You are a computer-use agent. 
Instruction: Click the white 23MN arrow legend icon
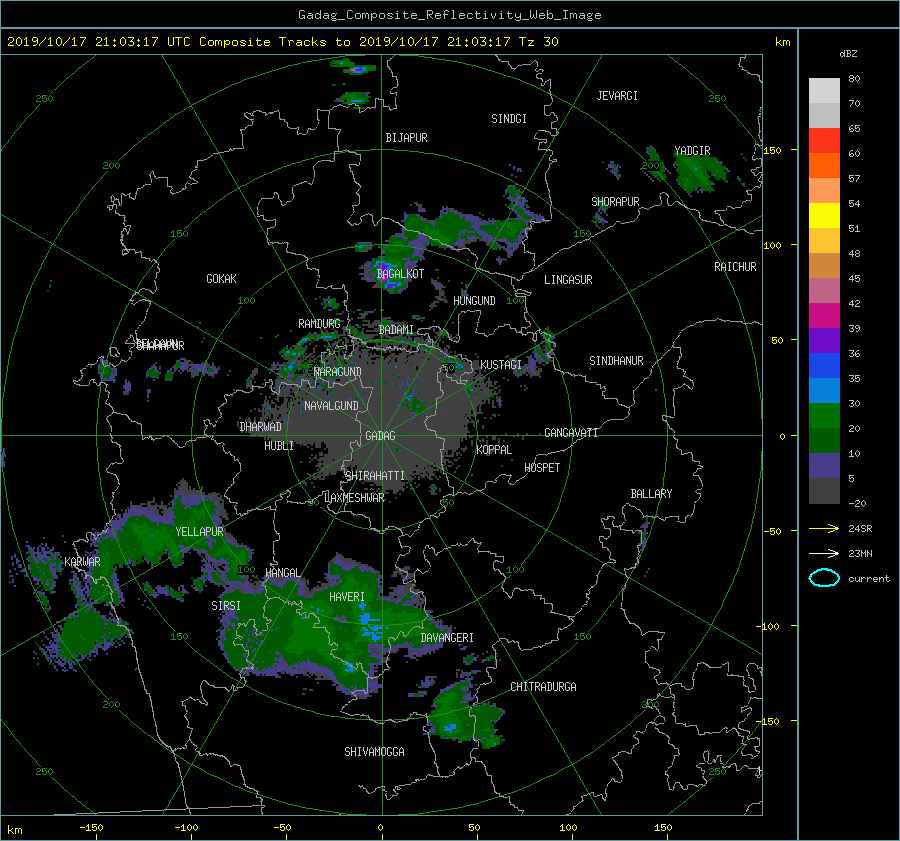[824, 553]
